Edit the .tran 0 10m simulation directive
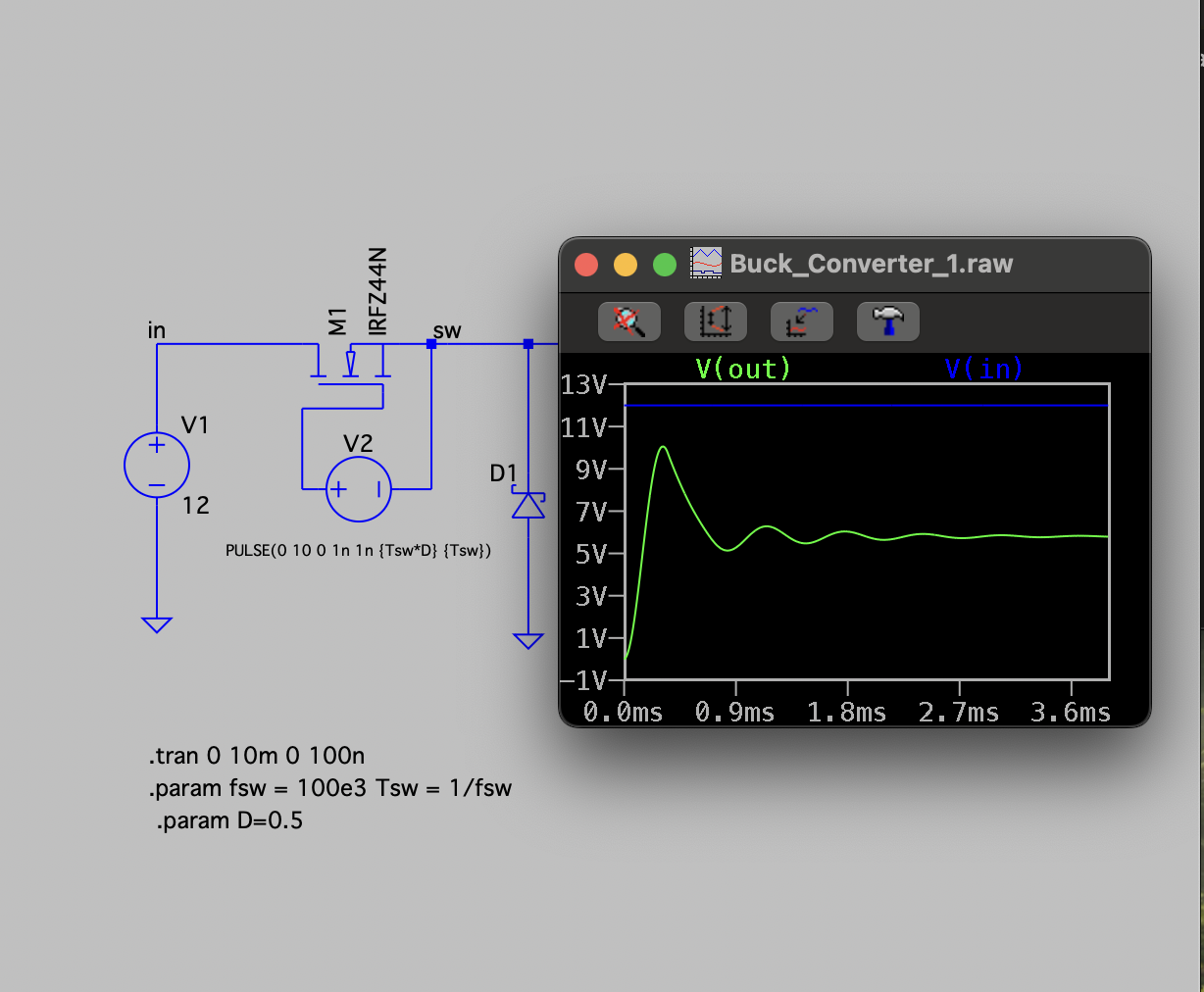The image size is (1204, 992). 255,755
